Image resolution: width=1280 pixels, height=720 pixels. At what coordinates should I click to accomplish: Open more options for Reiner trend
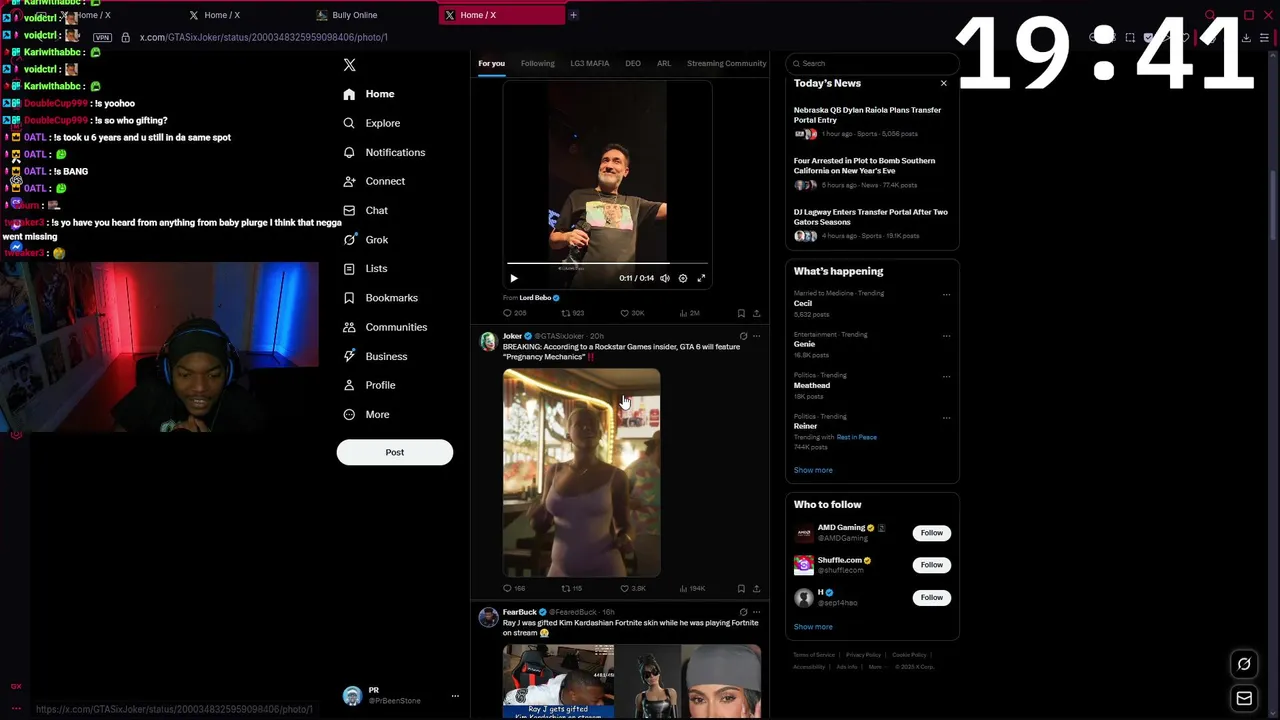coord(946,417)
